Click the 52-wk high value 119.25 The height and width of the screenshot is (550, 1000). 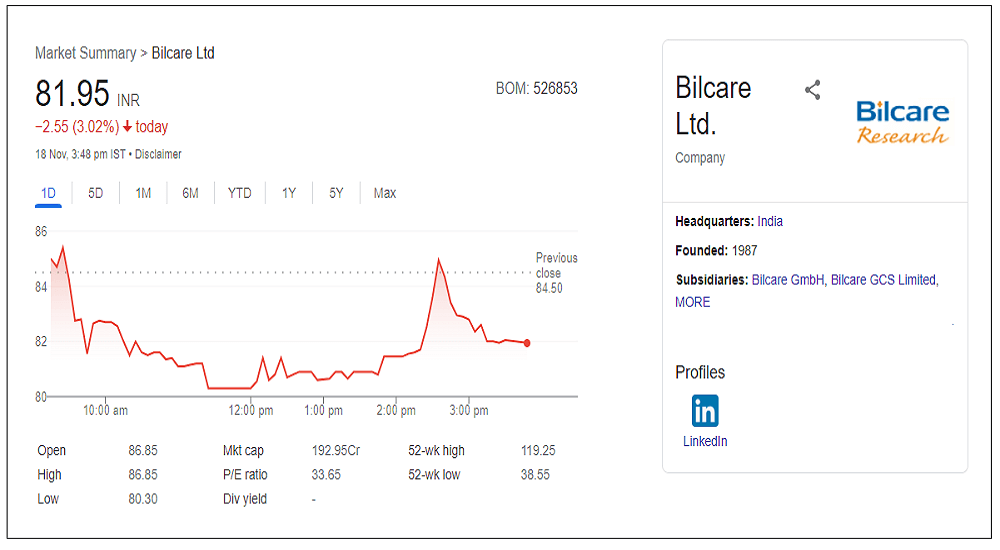[538, 450]
